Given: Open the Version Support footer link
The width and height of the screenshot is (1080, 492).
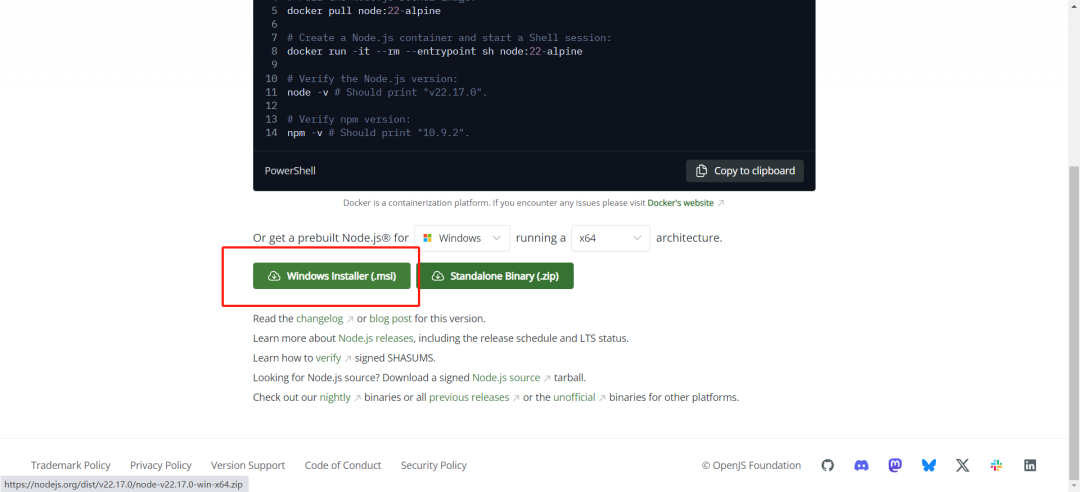Looking at the screenshot, I should click(x=248, y=465).
